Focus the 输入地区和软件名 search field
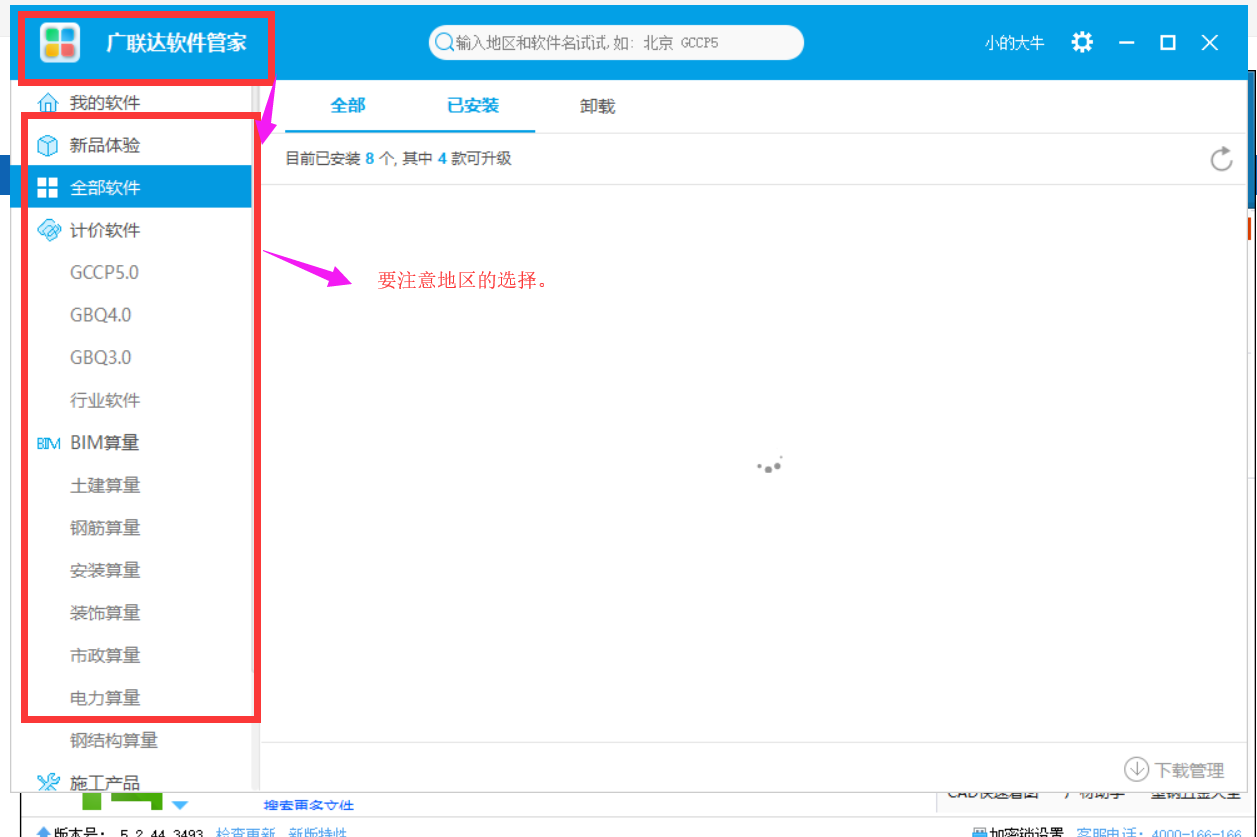1257x837 pixels. tap(616, 43)
